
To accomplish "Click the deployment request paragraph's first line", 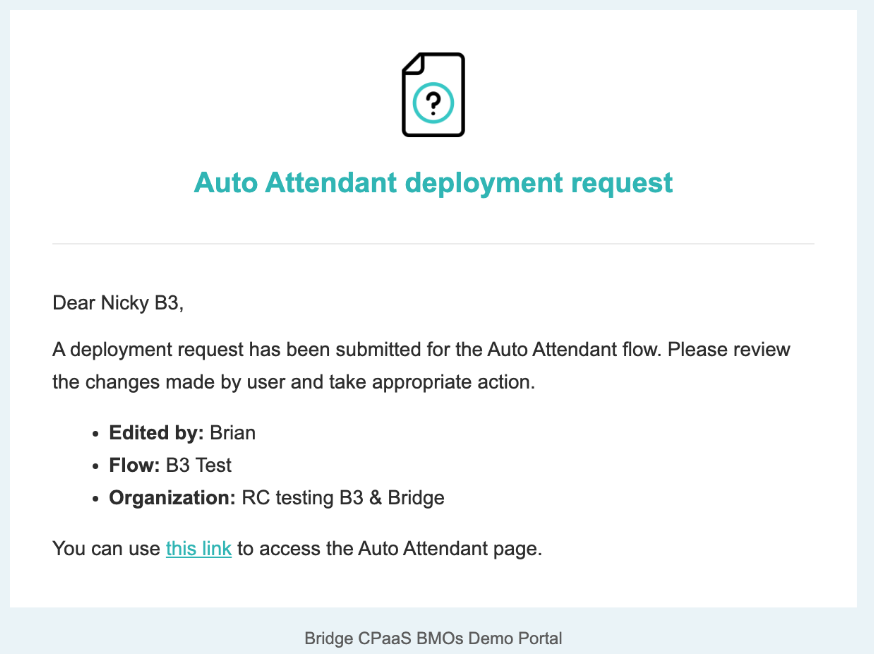I will pos(421,350).
